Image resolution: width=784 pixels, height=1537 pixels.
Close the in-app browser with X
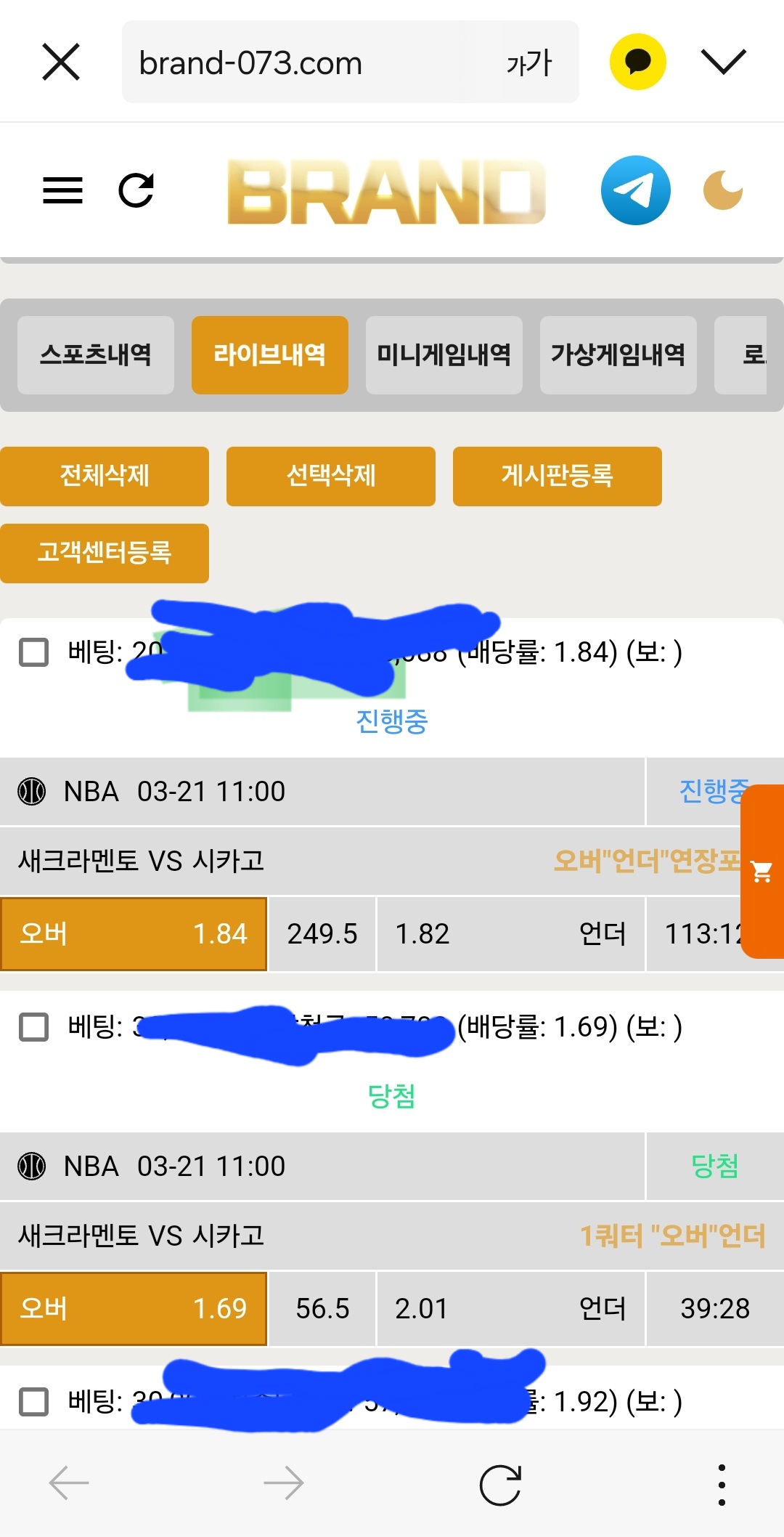[61, 62]
